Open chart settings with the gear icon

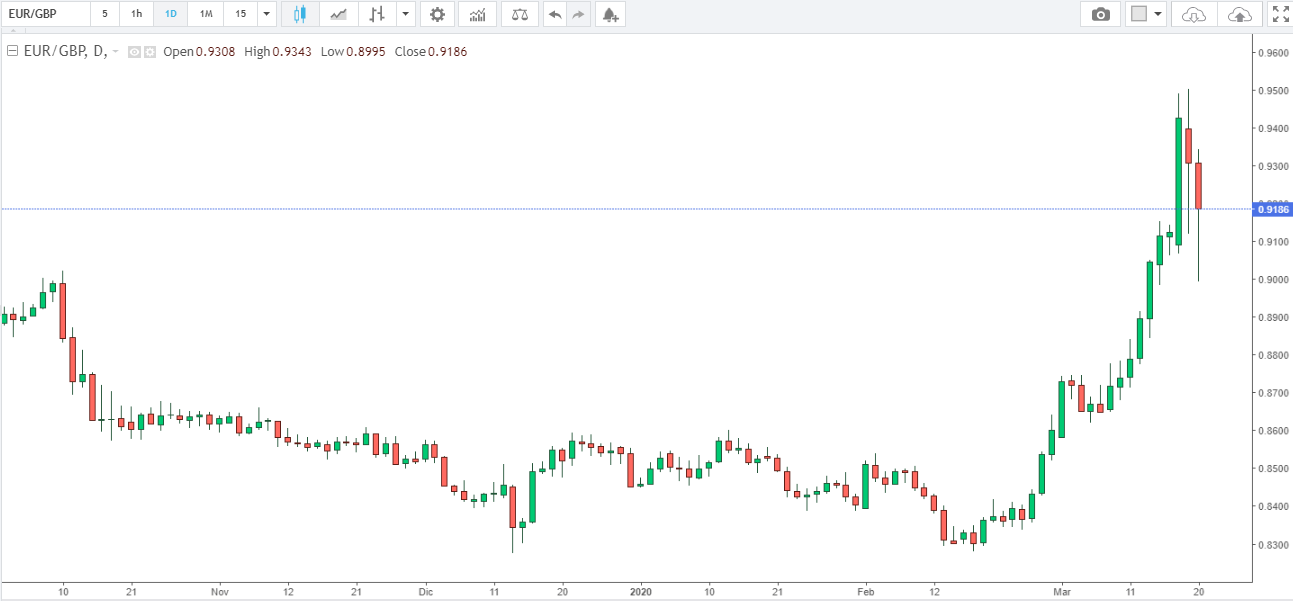pyautogui.click(x=436, y=14)
